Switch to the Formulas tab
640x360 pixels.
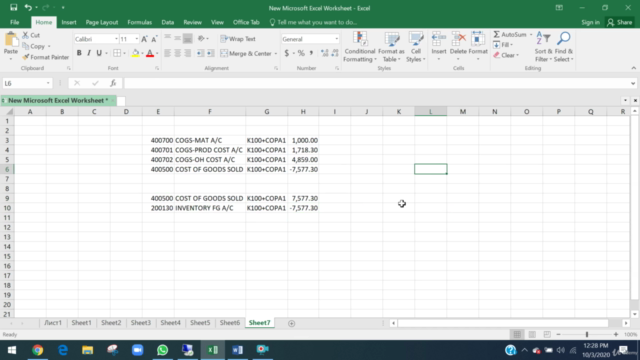tap(140, 22)
